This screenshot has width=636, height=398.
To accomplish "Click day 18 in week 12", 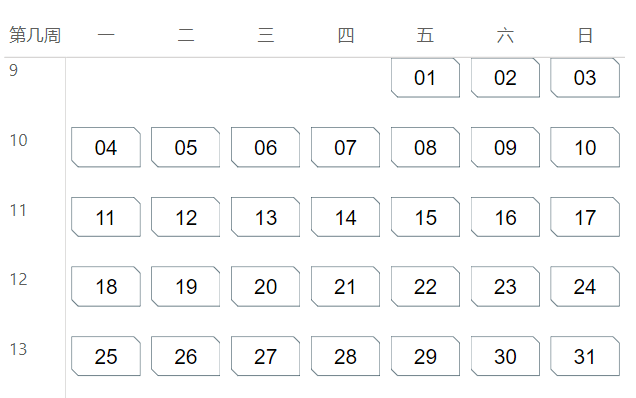I will tap(106, 286).
